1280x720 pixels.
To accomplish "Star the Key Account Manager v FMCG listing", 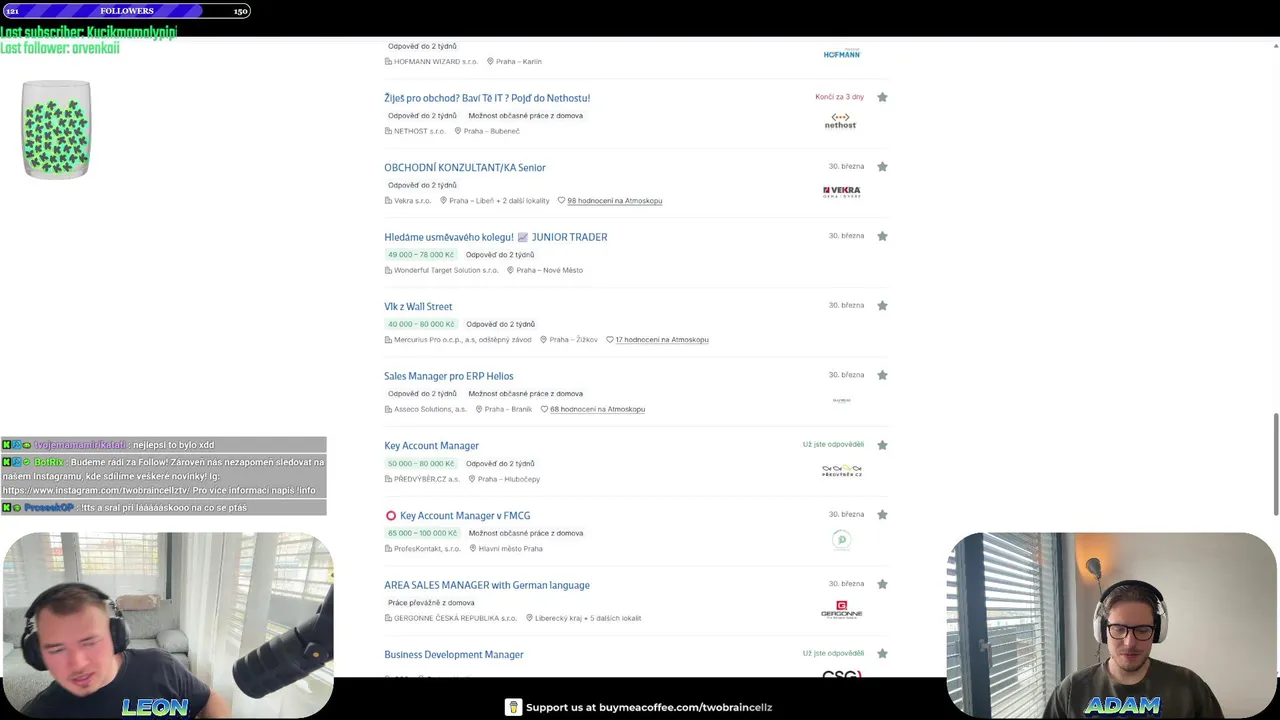I will [x=882, y=515].
